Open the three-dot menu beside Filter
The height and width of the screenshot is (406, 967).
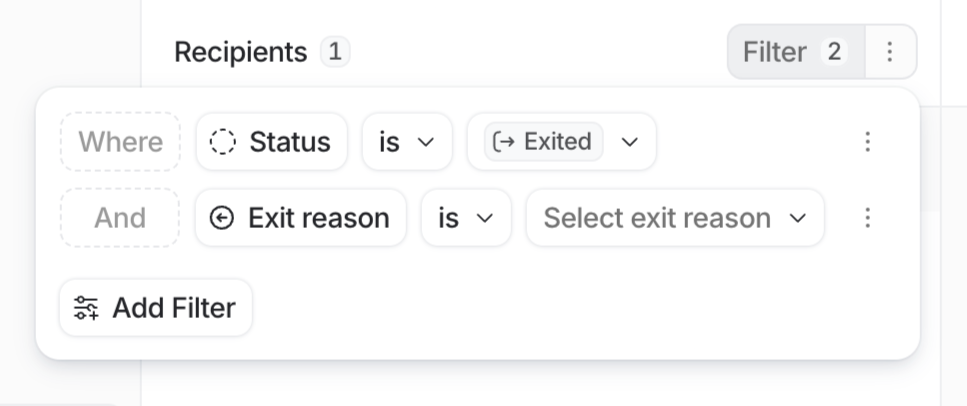[889, 52]
